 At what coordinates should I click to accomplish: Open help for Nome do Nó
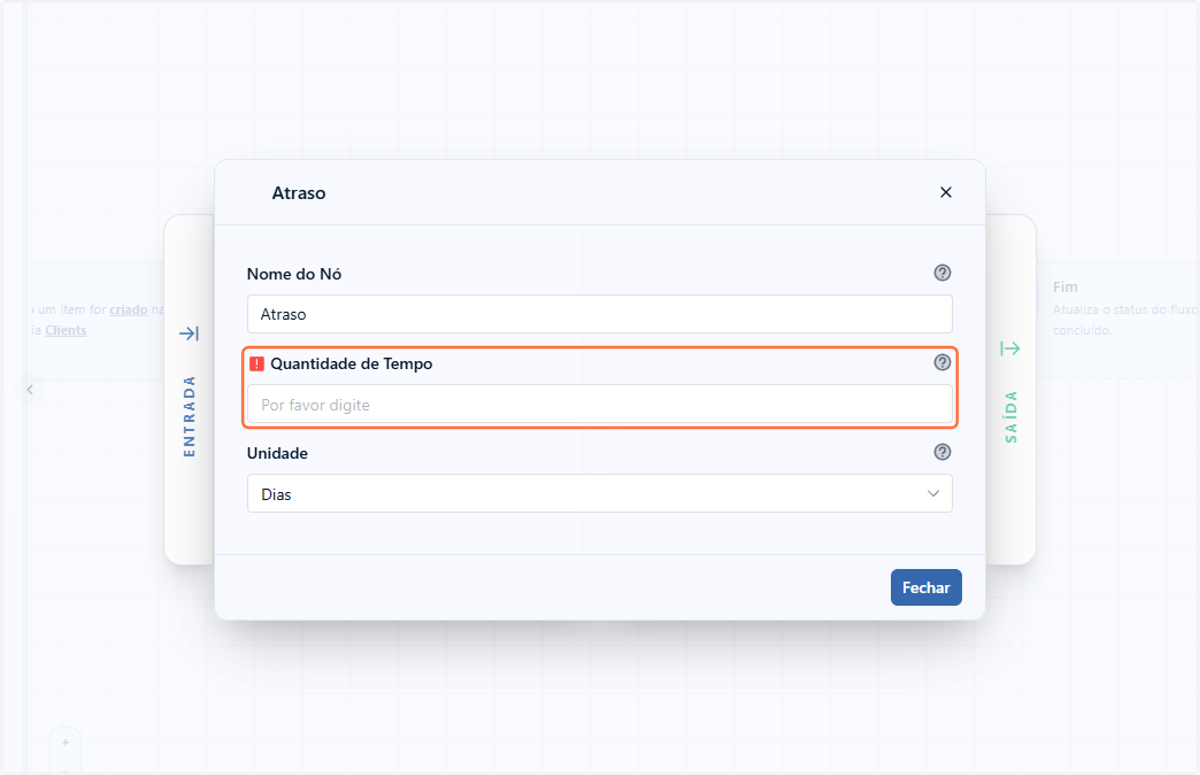coord(942,273)
